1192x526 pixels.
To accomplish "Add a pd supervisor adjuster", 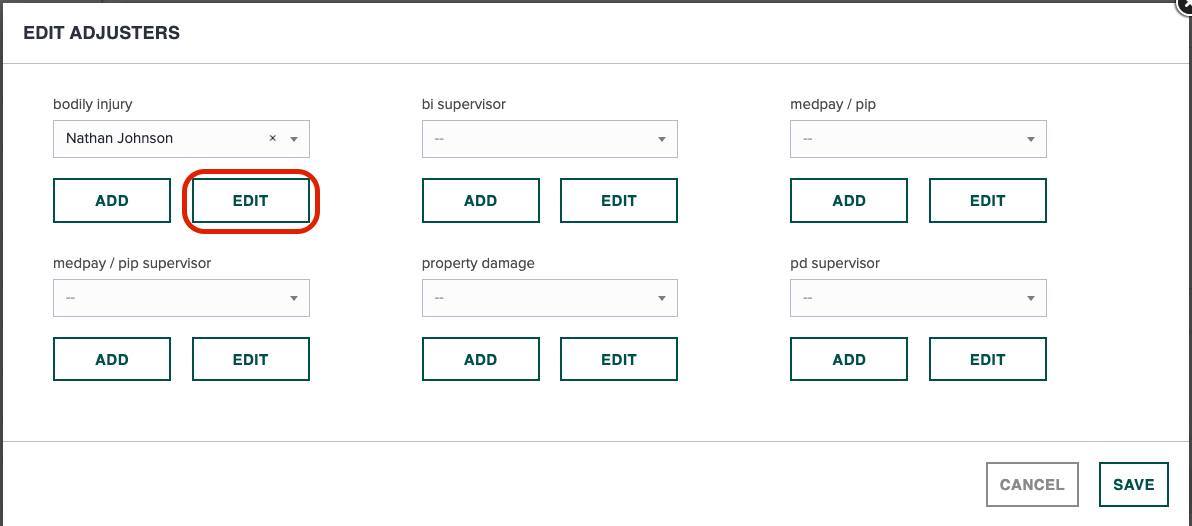I will pos(849,359).
